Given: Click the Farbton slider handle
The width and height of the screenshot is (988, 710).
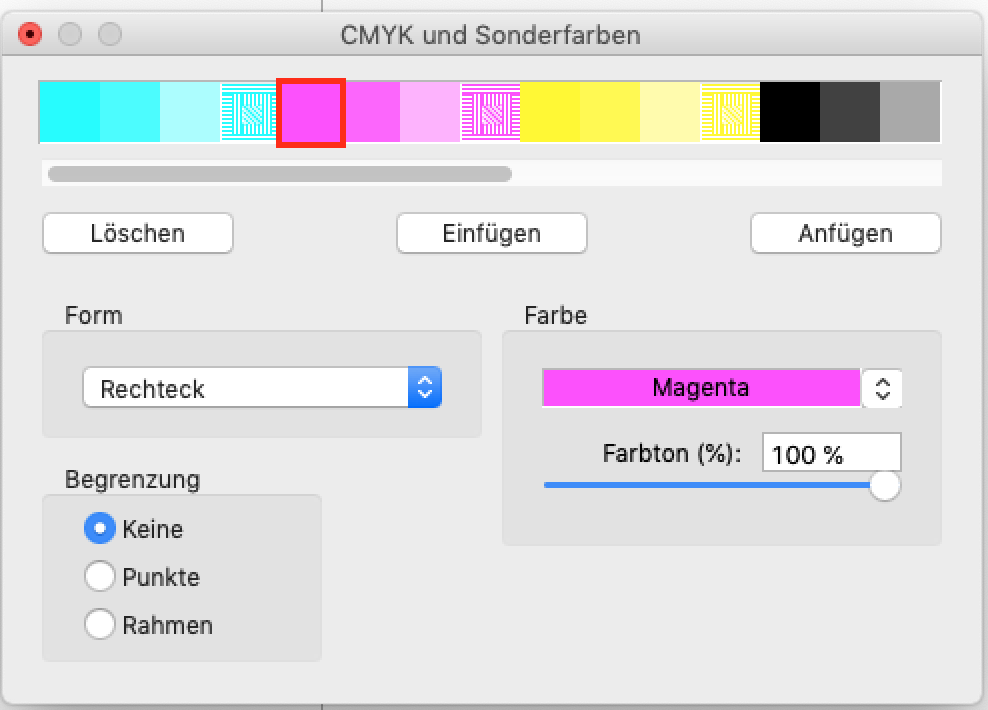Looking at the screenshot, I should pyautogui.click(x=885, y=486).
